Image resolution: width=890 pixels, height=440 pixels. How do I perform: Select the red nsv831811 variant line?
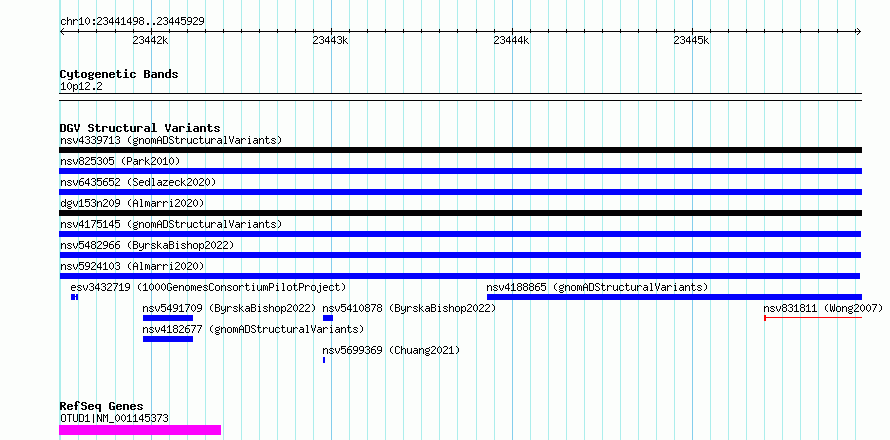[x=813, y=318]
